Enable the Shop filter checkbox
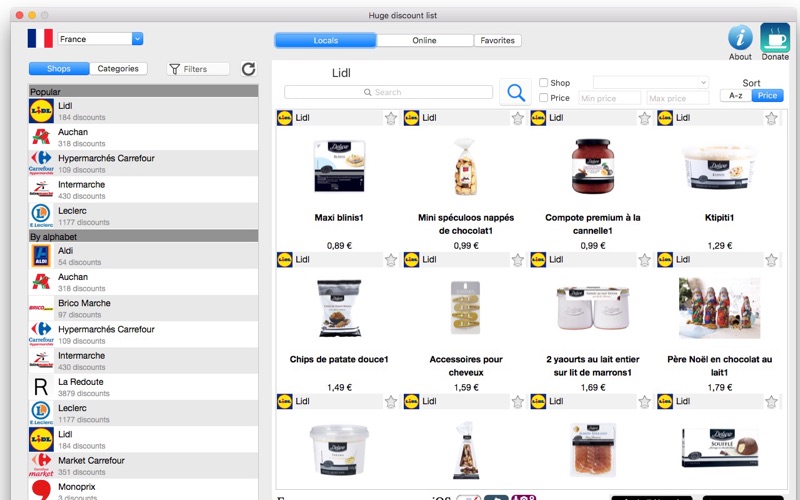Screen dimensions: 800x500 coord(543,82)
